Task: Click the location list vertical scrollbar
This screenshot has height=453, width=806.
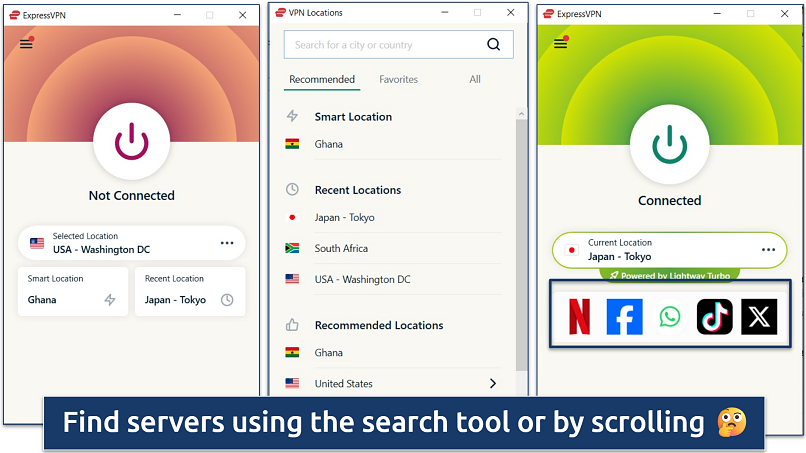Action: click(521, 240)
